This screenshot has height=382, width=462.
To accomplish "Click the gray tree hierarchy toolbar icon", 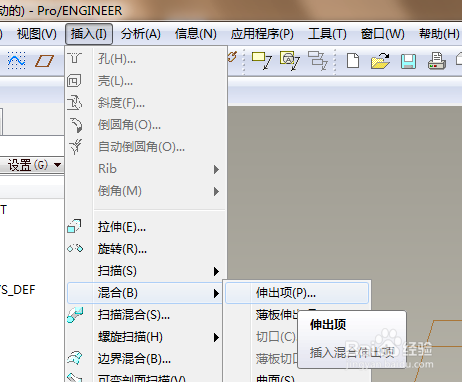I will pos(318,60).
